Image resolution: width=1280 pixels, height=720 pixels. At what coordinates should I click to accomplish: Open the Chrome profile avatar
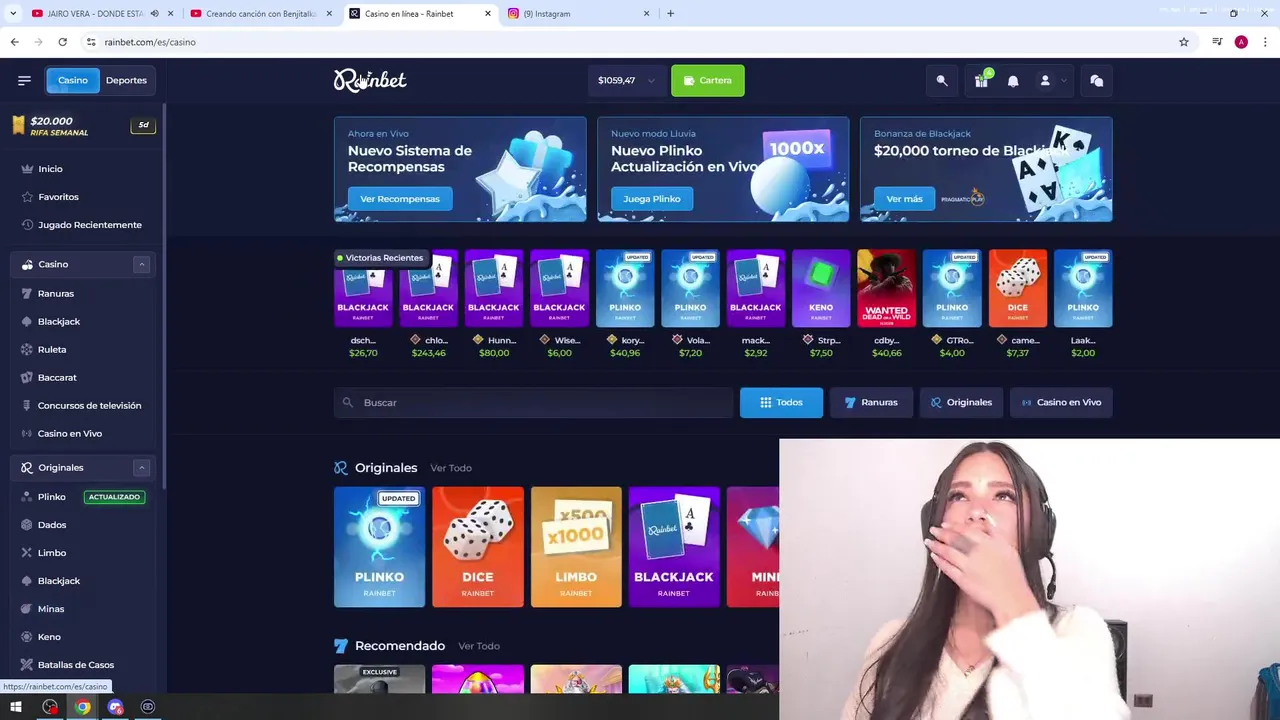pyautogui.click(x=1241, y=42)
